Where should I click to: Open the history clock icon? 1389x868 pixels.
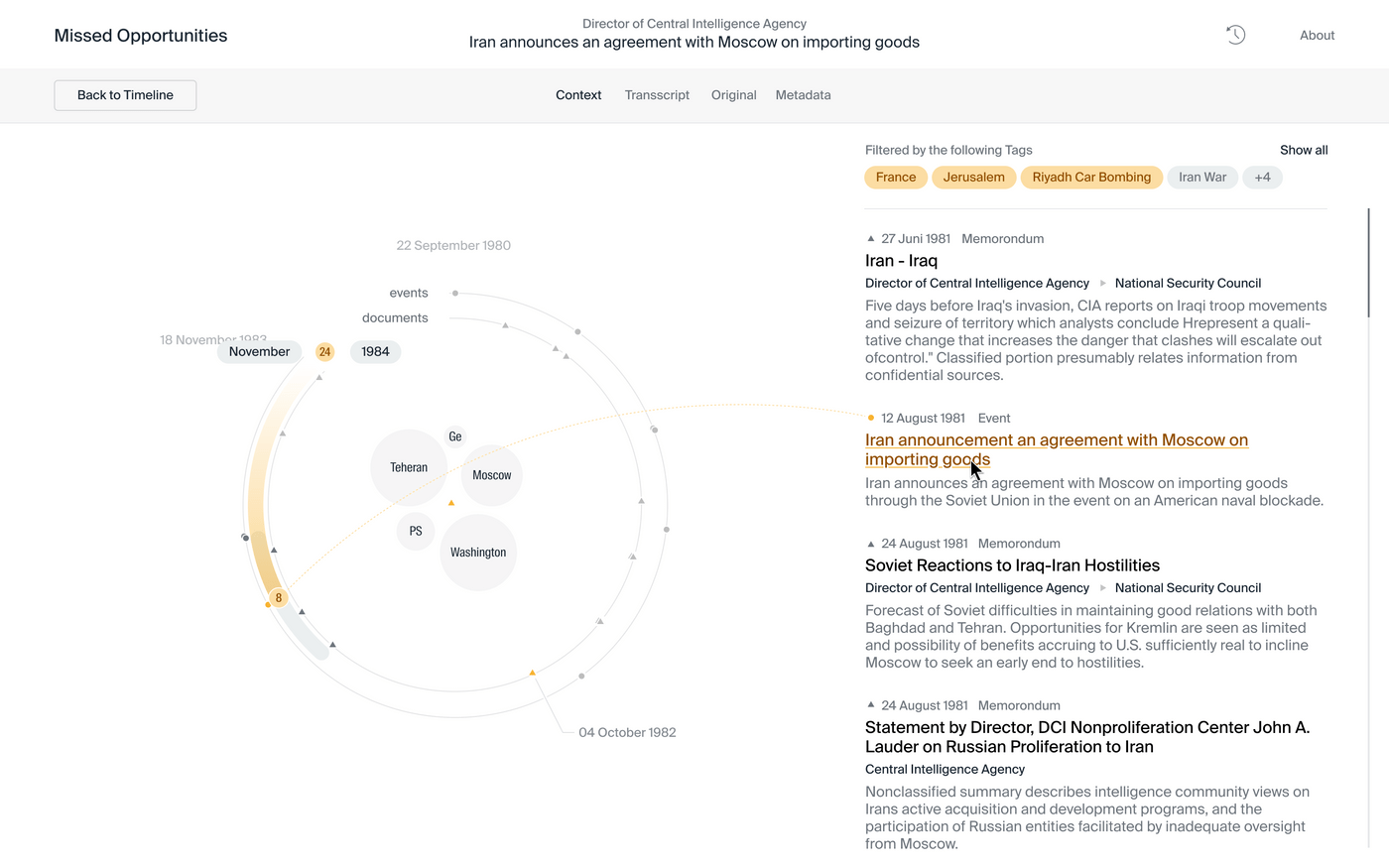(x=1235, y=35)
